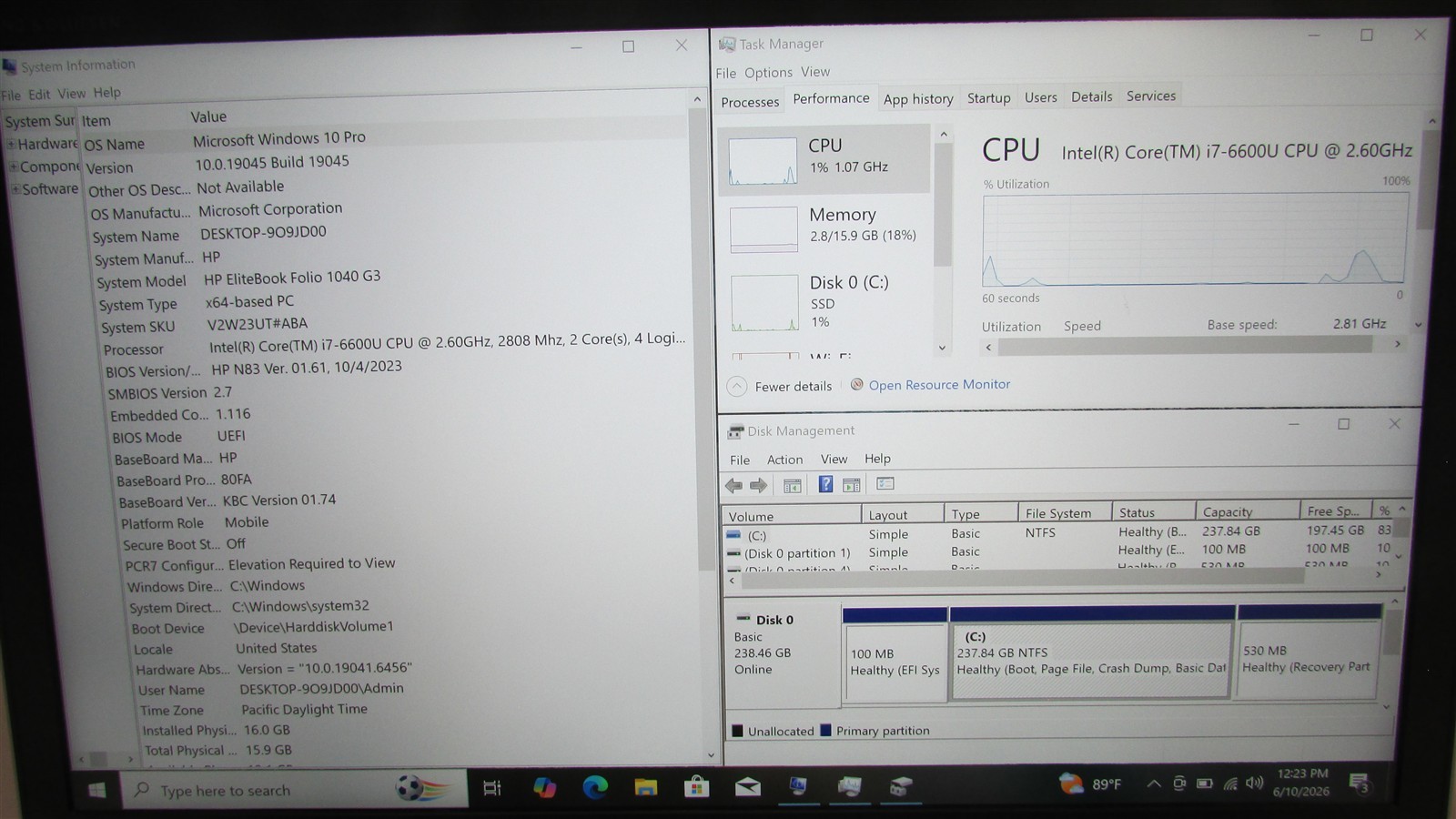Click the taskbar search box
This screenshot has height=819, width=1456.
295,789
